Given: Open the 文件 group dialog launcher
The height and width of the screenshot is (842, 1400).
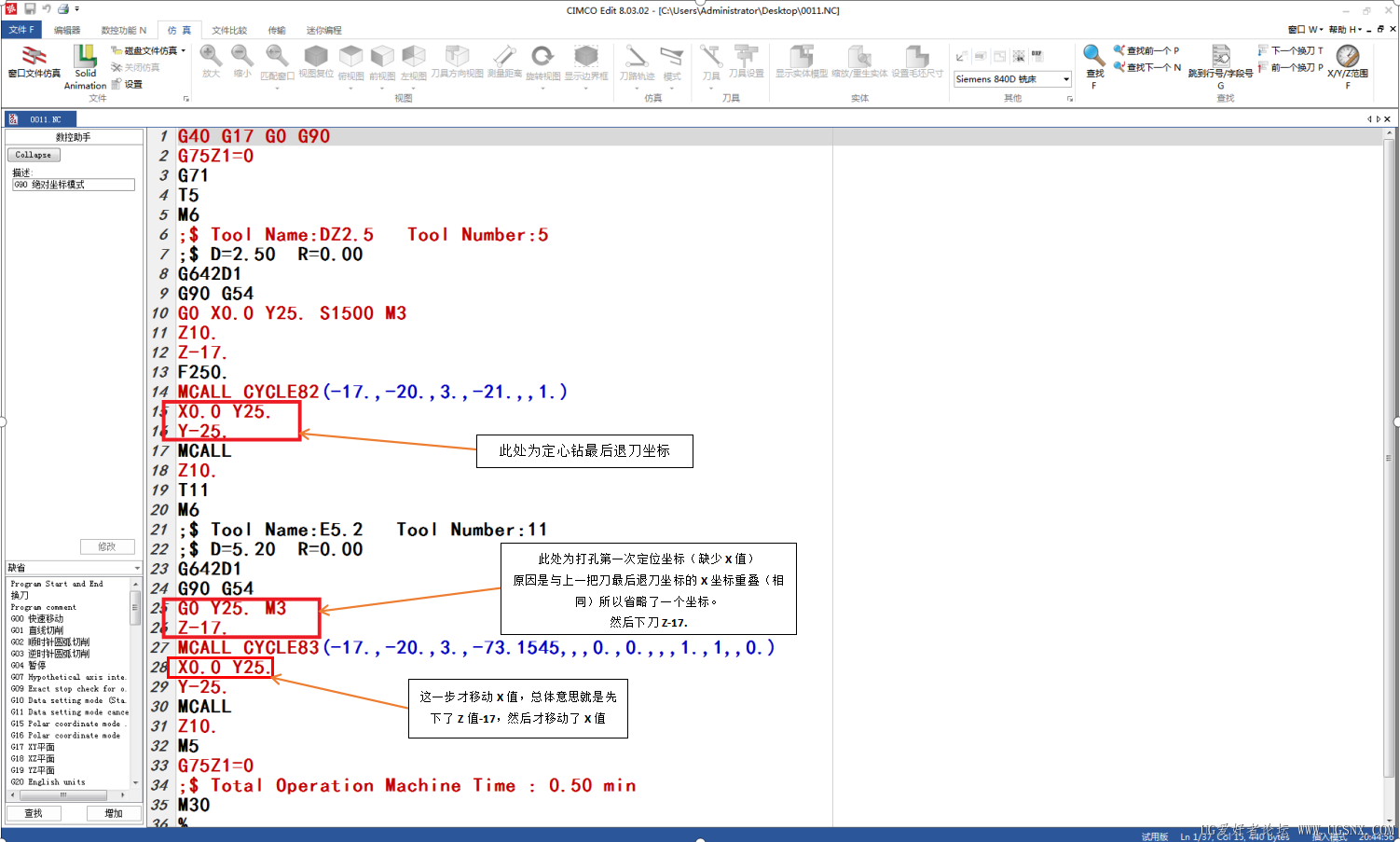Looking at the screenshot, I should click(186, 98).
